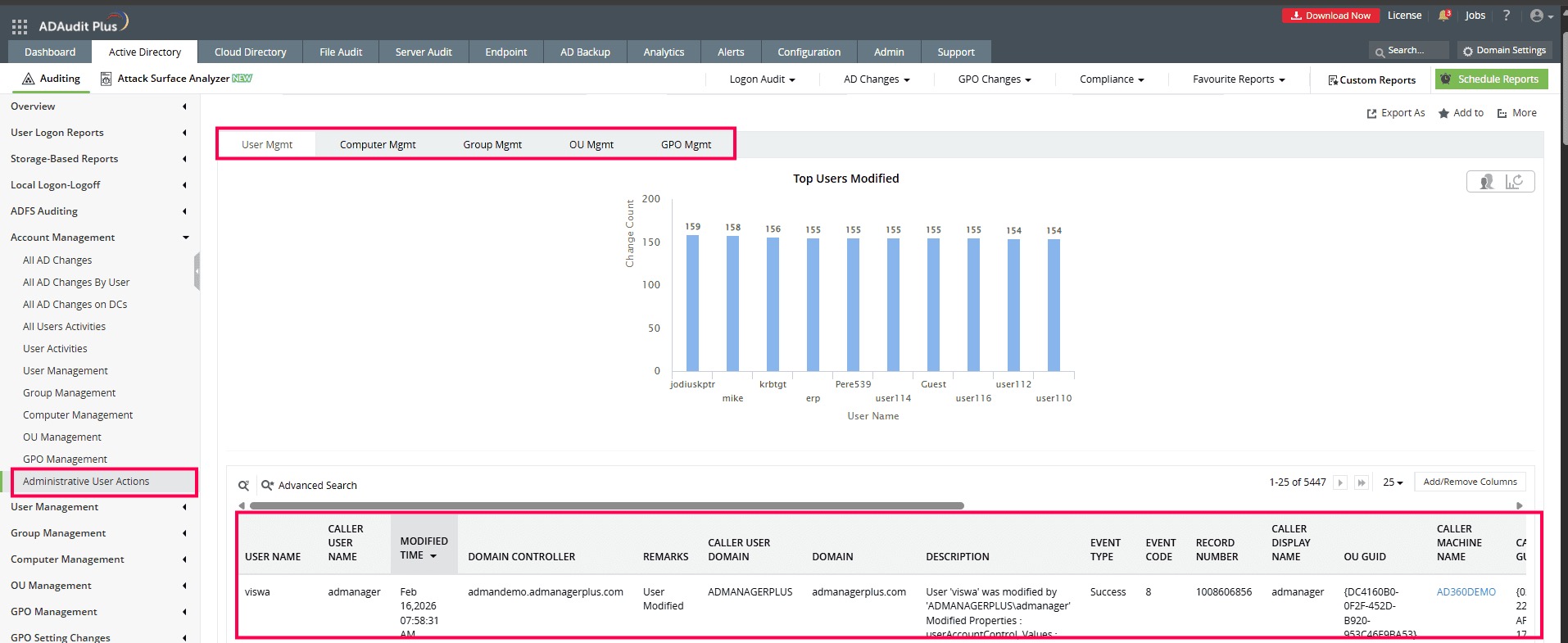Switch to the File Audit tab
The width and height of the screenshot is (1568, 643).
[341, 52]
